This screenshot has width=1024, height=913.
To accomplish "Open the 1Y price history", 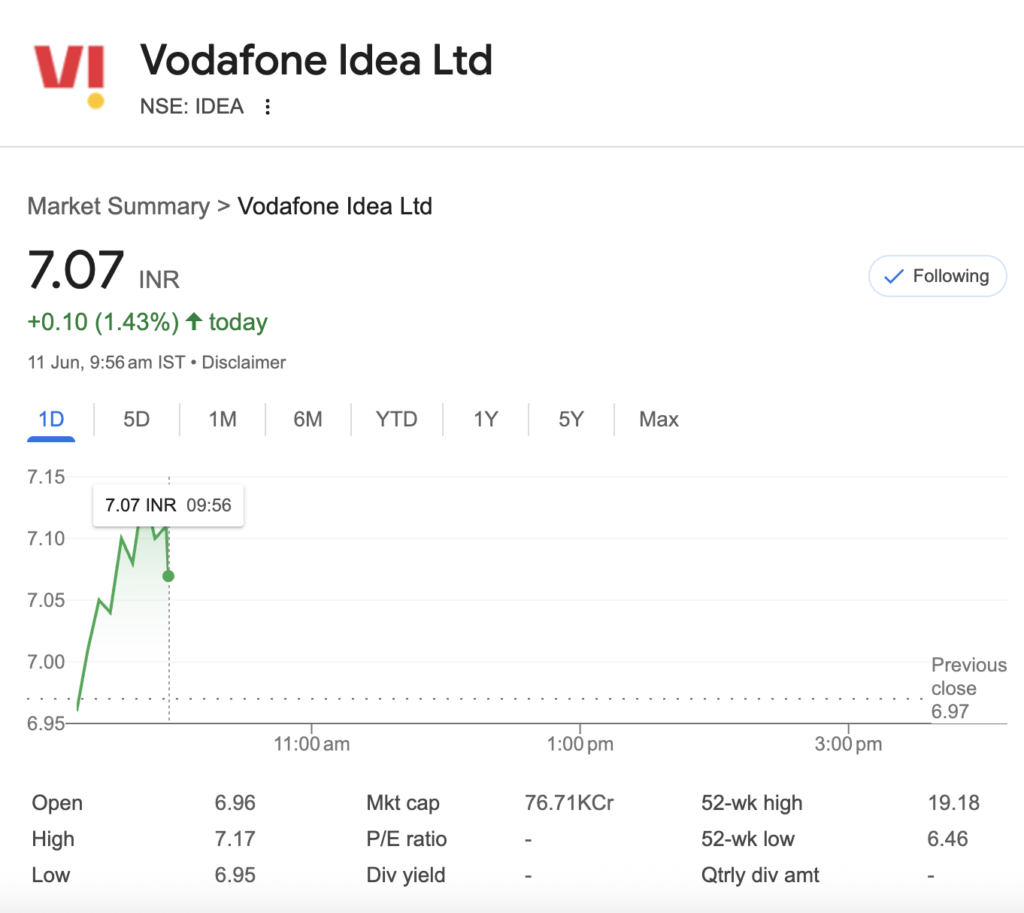I will 485,419.
